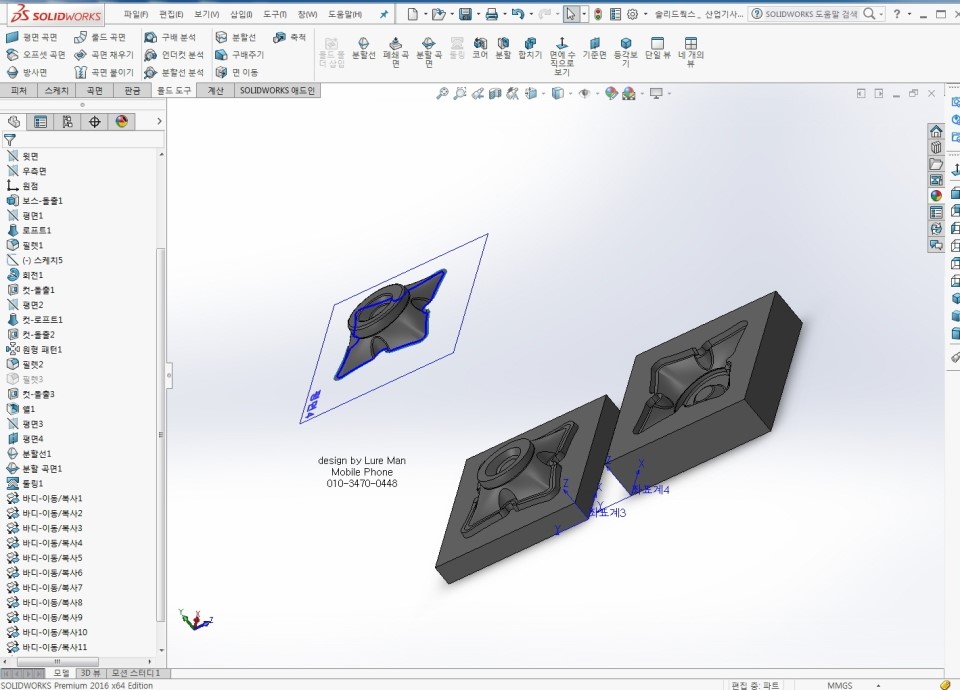Open the 모션 스터디 1 tab

[136, 673]
